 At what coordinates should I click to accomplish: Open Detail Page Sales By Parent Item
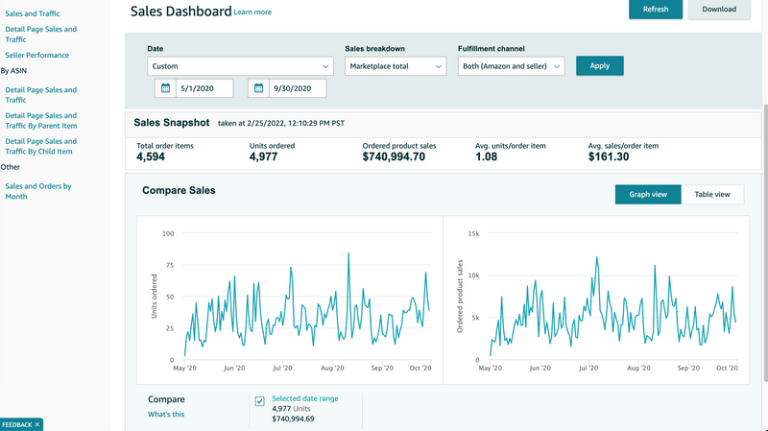click(40, 120)
